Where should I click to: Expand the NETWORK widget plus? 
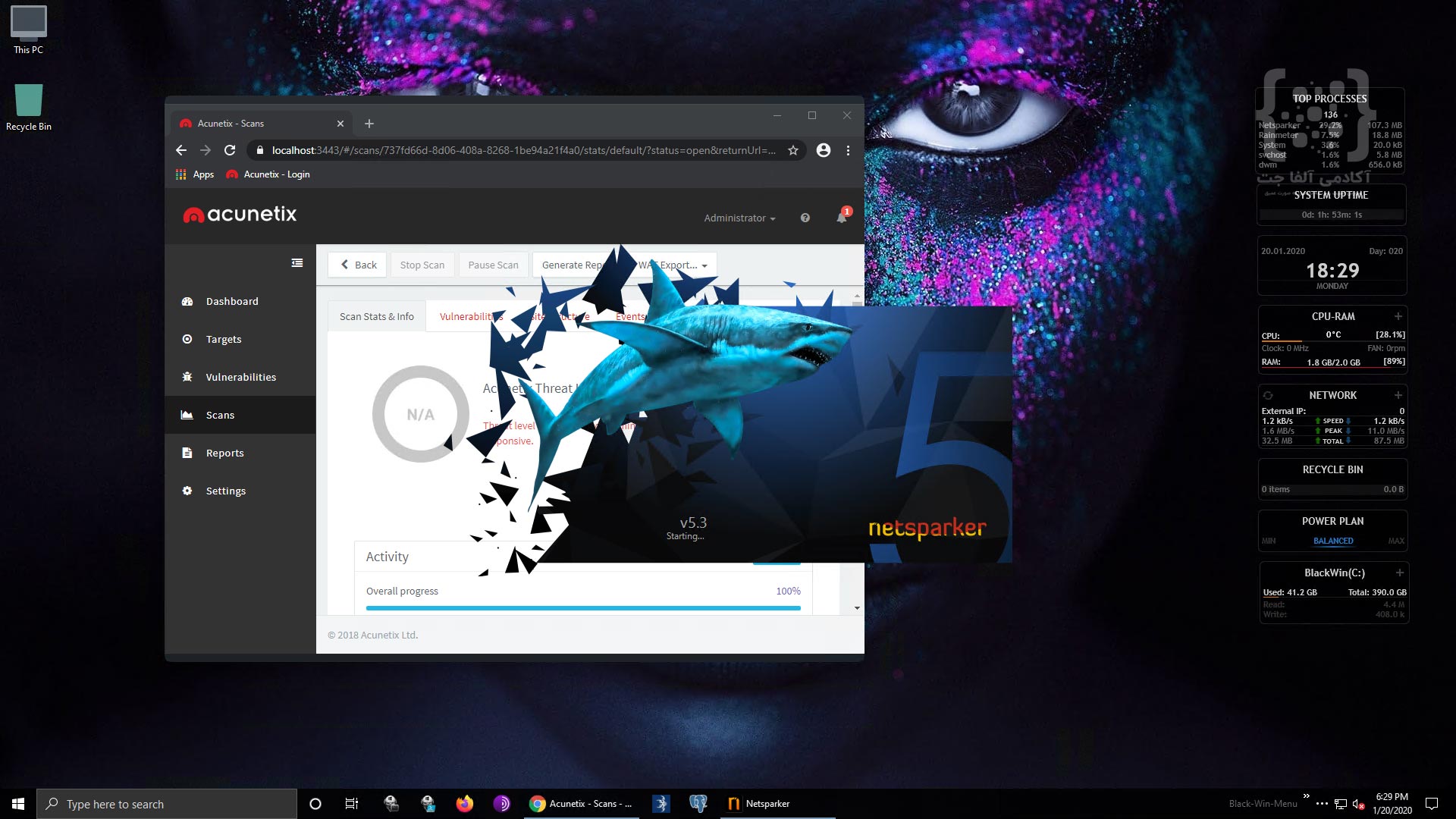pos(1398,395)
